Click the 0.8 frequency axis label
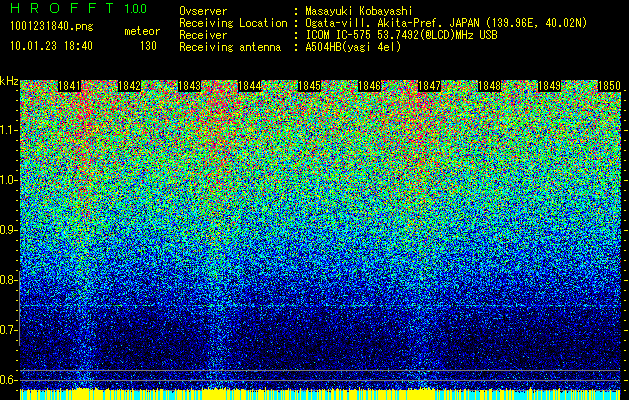629x400 pixels. pos(9,280)
